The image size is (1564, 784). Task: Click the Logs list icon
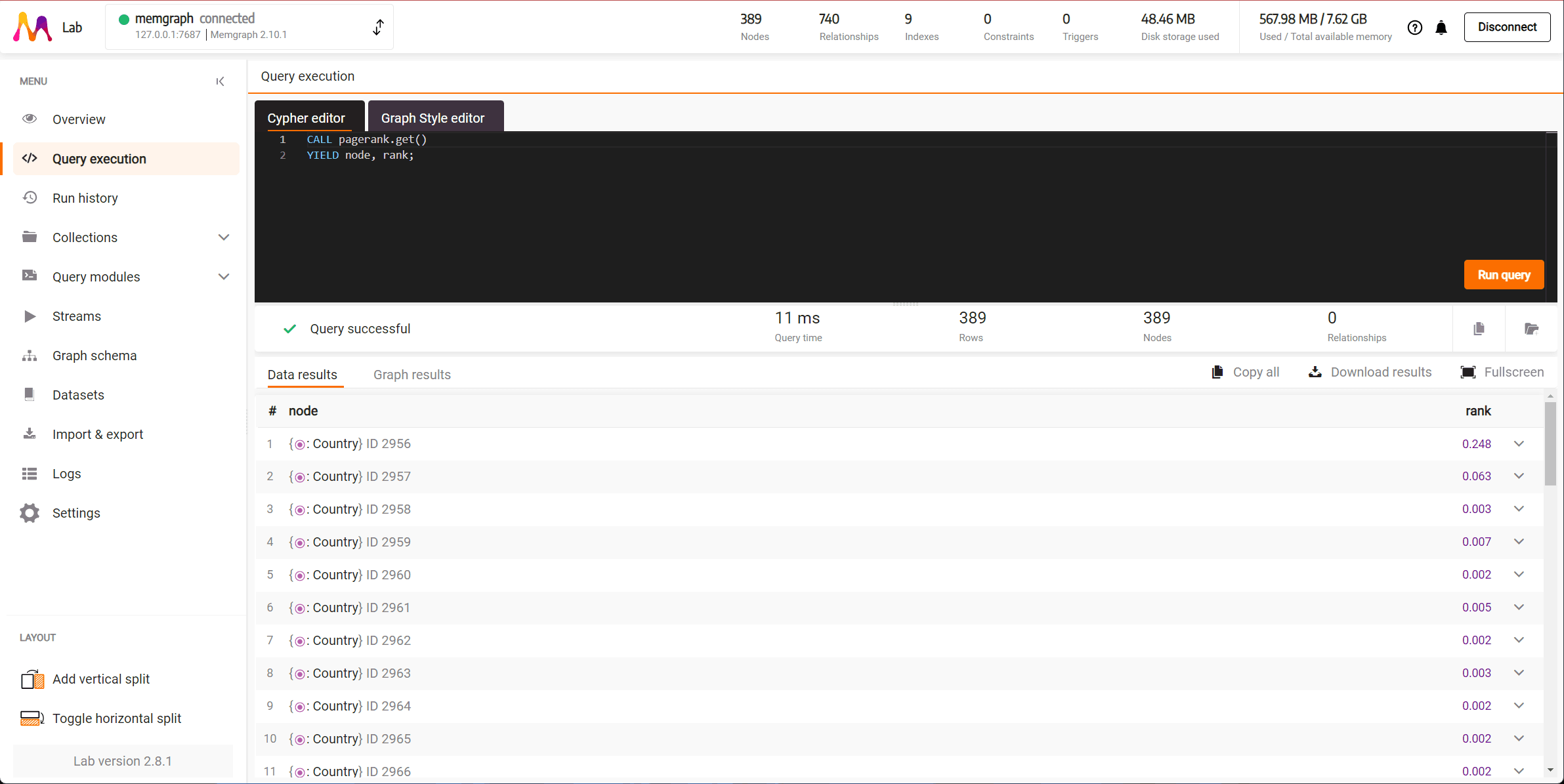click(x=30, y=474)
